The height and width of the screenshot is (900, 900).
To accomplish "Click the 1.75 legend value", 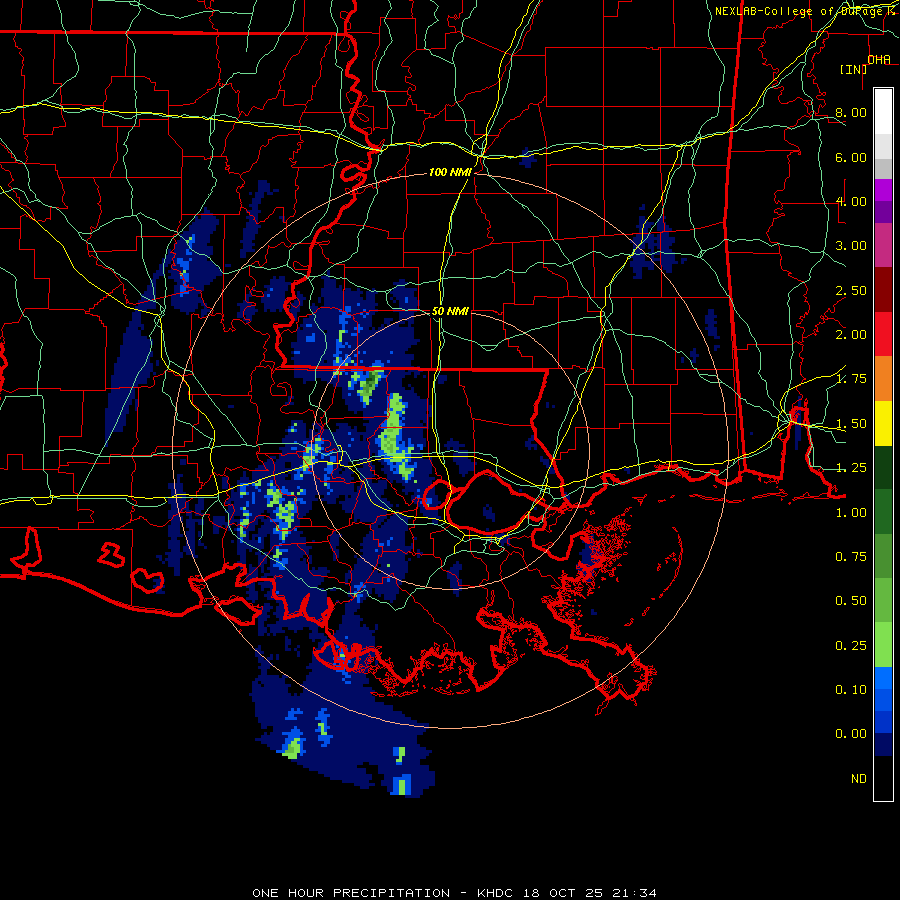I will pyautogui.click(x=851, y=379).
